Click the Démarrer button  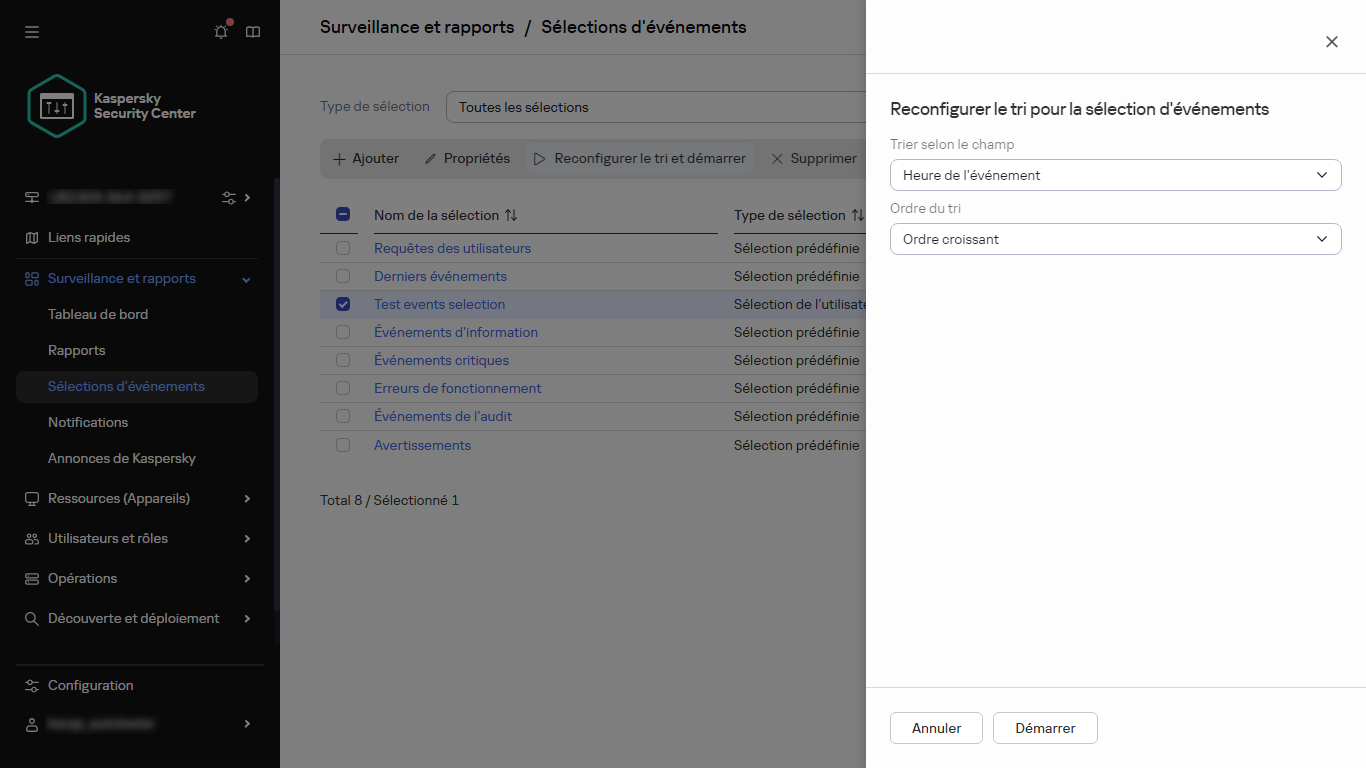pos(1045,728)
